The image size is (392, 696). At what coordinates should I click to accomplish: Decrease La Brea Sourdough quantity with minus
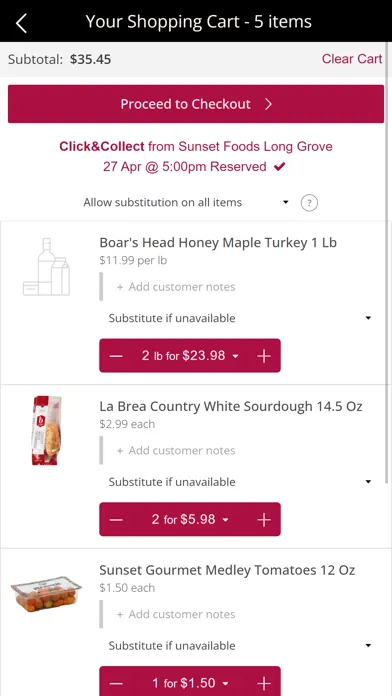coord(116,519)
